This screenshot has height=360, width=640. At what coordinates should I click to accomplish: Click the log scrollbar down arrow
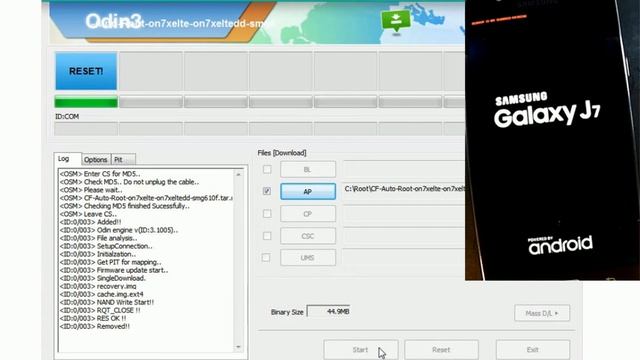238,347
